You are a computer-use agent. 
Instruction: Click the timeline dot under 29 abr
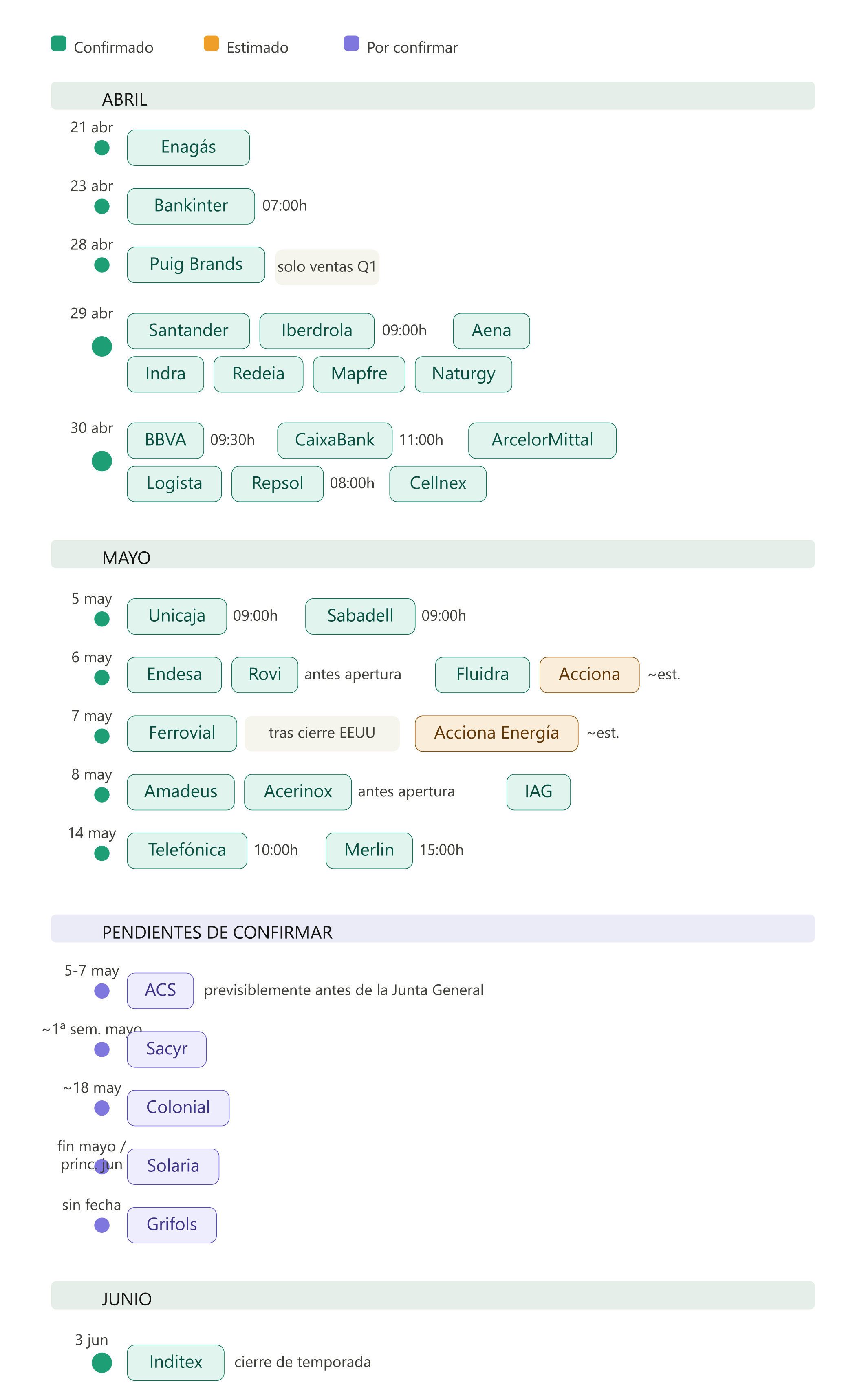tap(102, 346)
